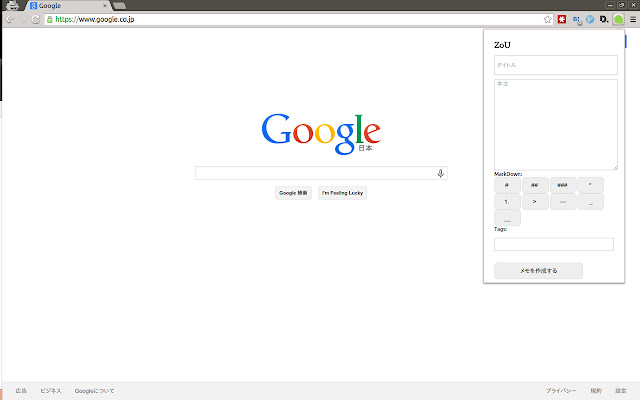The height and width of the screenshot is (400, 640).
Task: Bookmark this page with the star icon
Action: tap(548, 19)
